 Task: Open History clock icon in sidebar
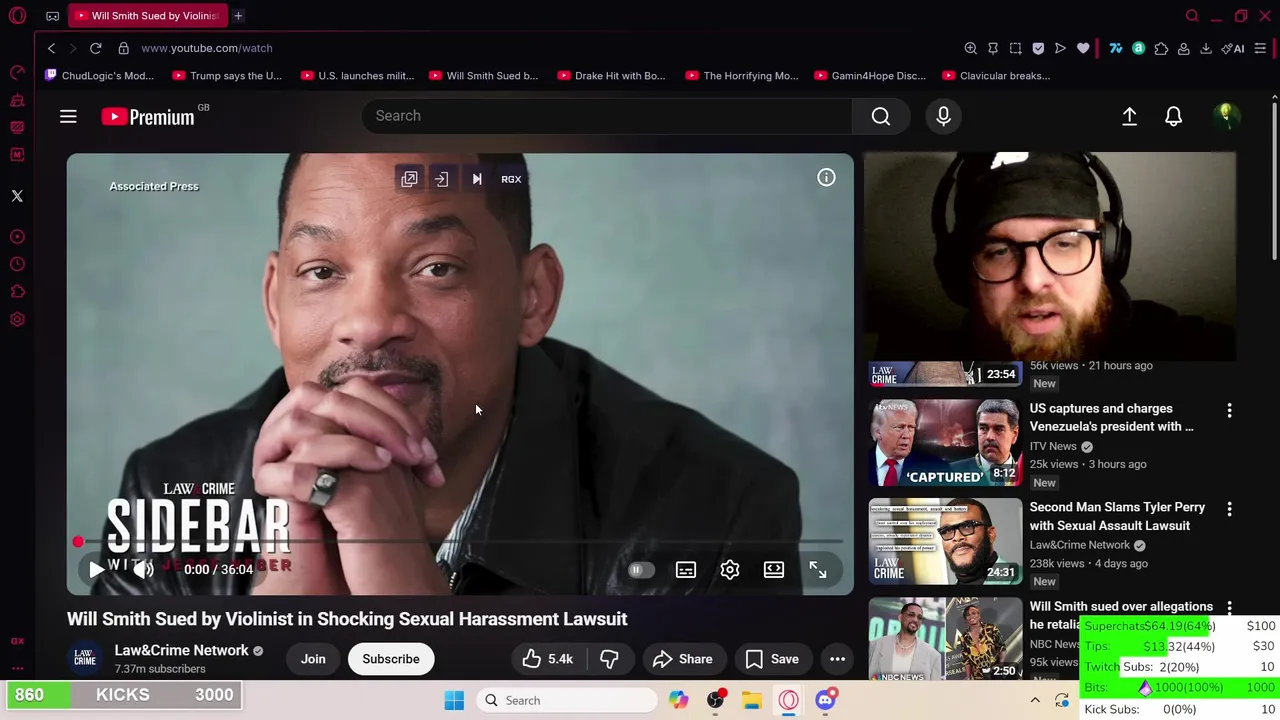tap(17, 264)
